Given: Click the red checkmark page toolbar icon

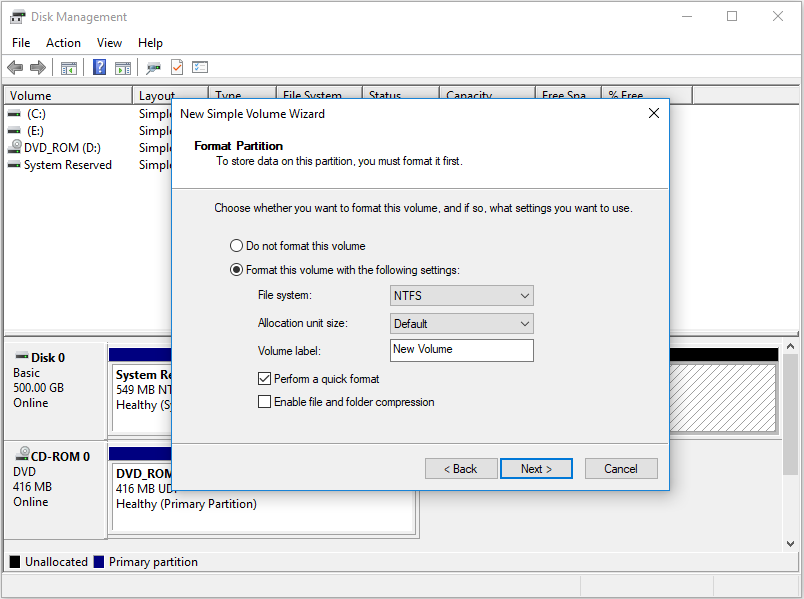Looking at the screenshot, I should [177, 68].
